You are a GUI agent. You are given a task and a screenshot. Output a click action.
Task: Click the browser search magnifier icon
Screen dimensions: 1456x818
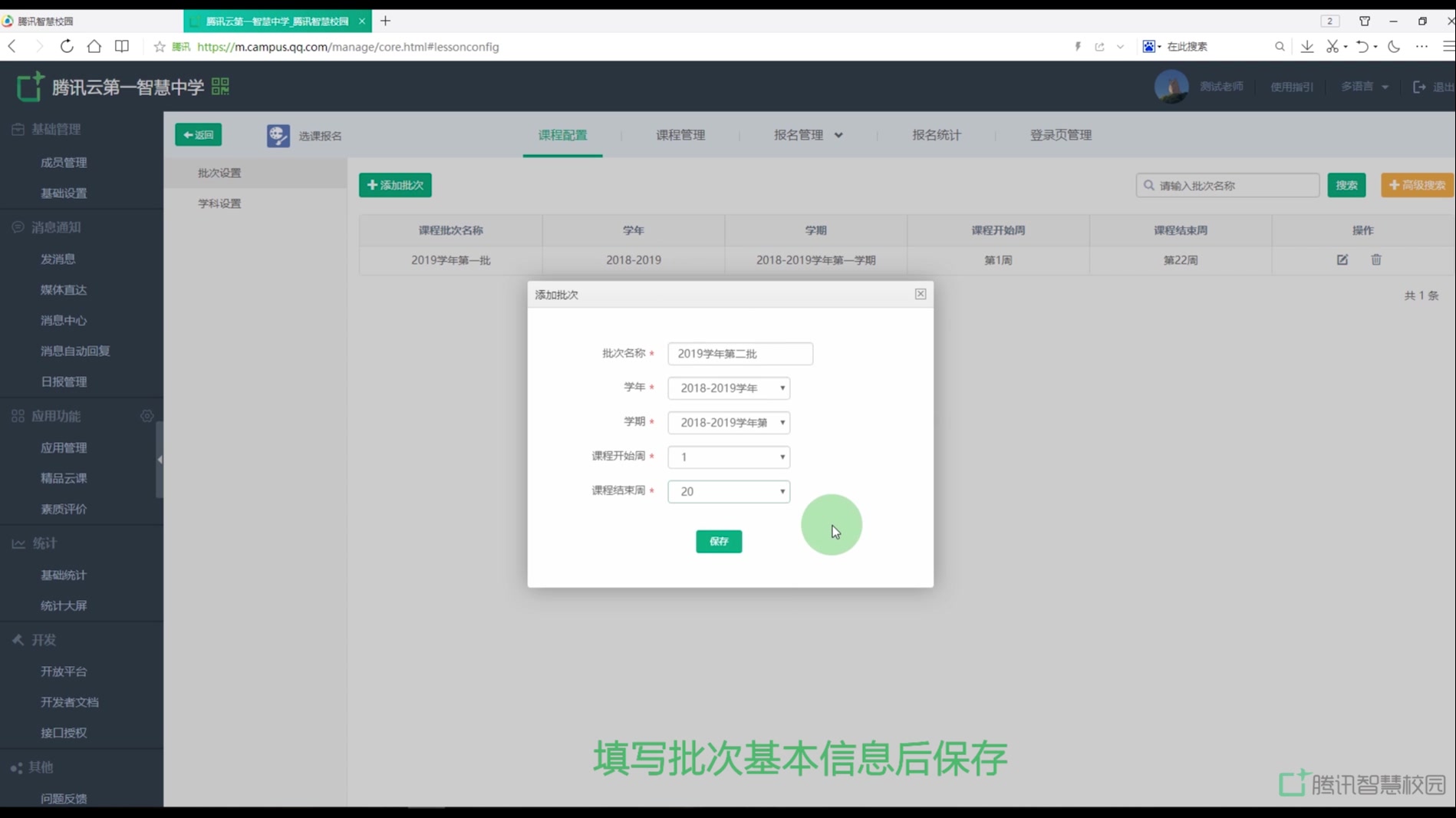(x=1280, y=47)
